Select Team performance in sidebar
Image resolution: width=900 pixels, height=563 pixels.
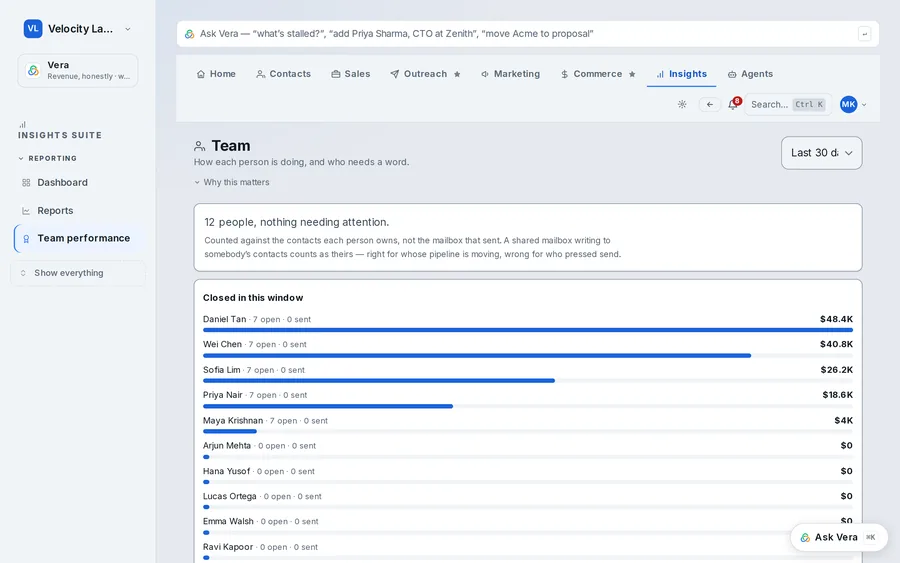click(79, 238)
